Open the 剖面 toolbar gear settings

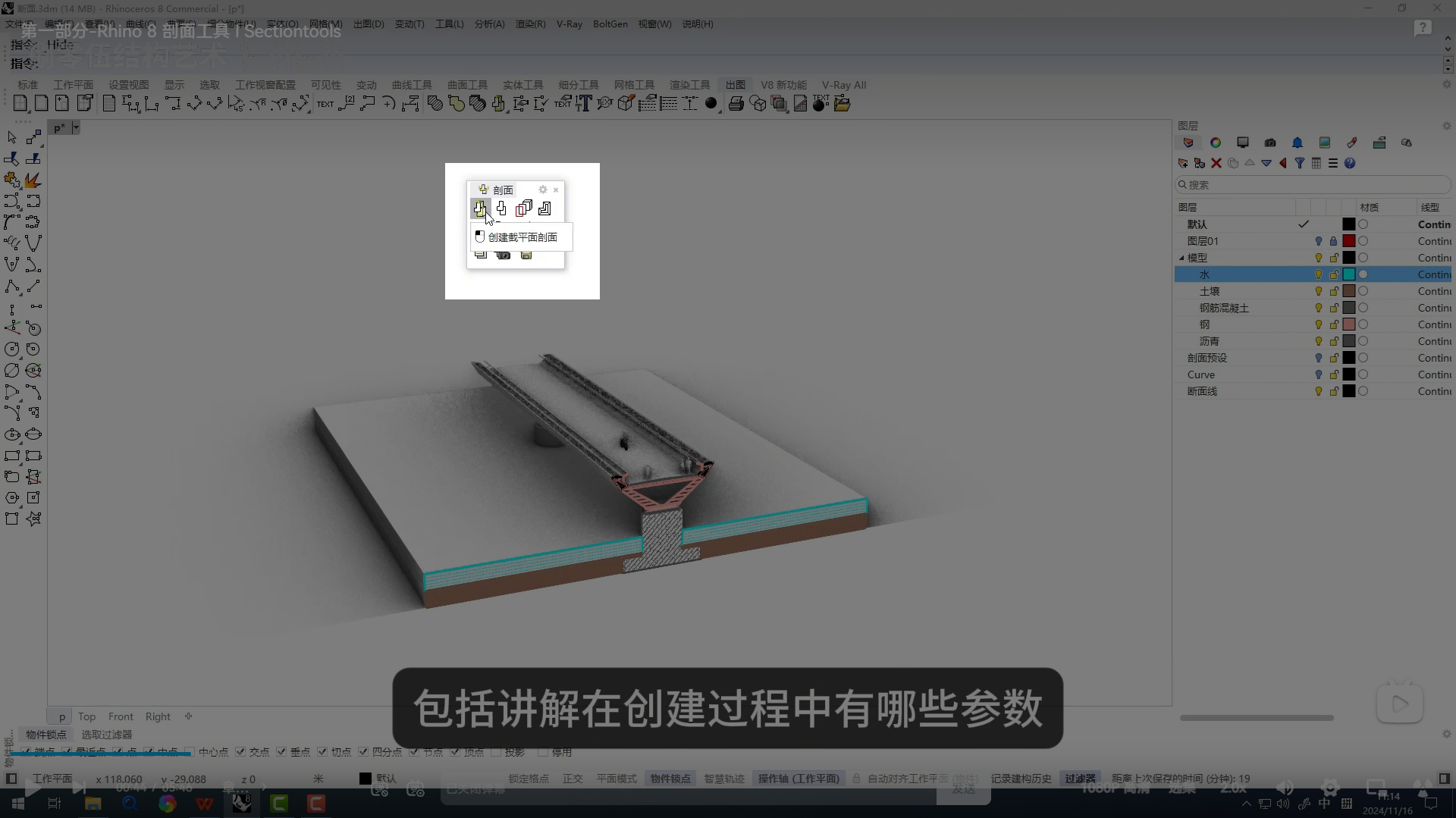[x=542, y=190]
